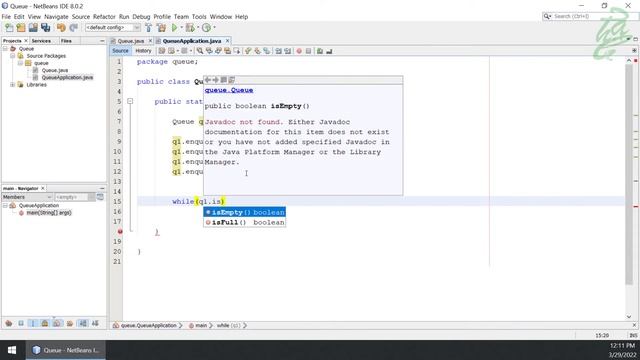The width and height of the screenshot is (640, 360).
Task: Collapse the code fold on line 5
Action: click(130, 101)
